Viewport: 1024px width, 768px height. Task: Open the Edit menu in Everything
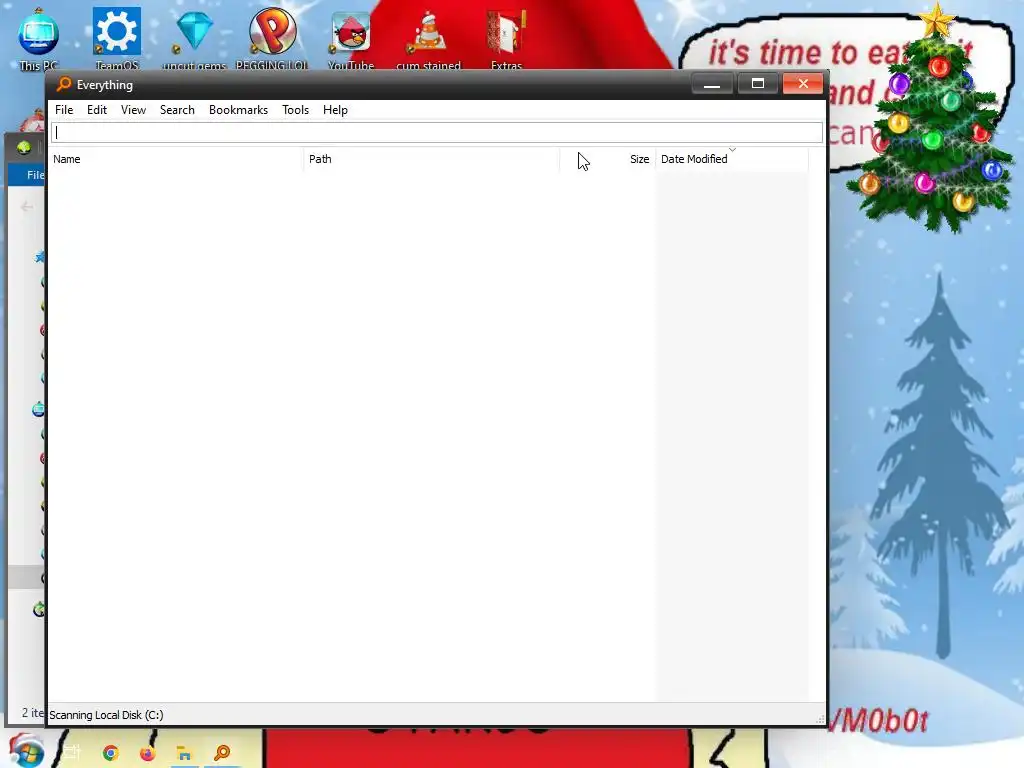(x=97, y=110)
